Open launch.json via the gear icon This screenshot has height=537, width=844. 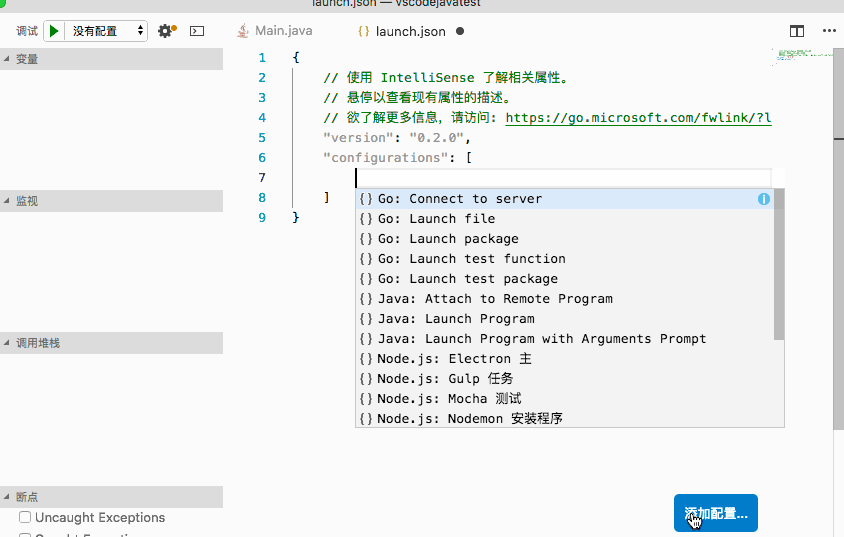166,31
